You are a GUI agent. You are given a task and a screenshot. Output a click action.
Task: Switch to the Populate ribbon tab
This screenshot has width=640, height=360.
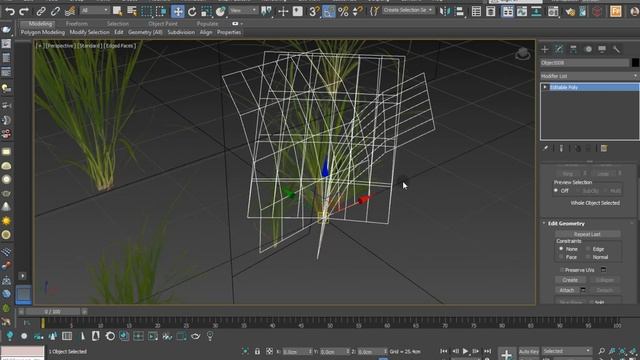point(207,24)
